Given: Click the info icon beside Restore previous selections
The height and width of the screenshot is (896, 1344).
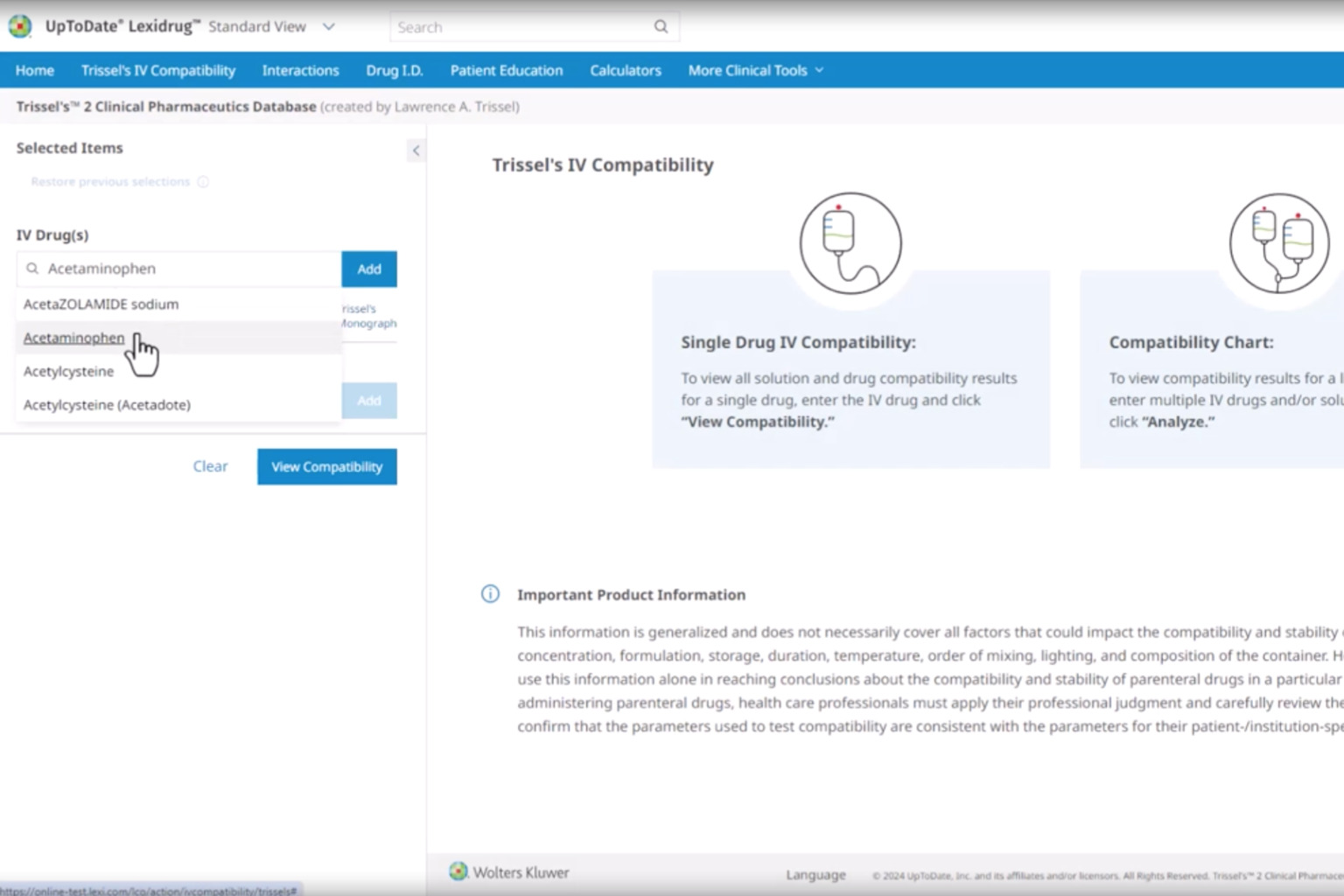Looking at the screenshot, I should click(x=203, y=182).
